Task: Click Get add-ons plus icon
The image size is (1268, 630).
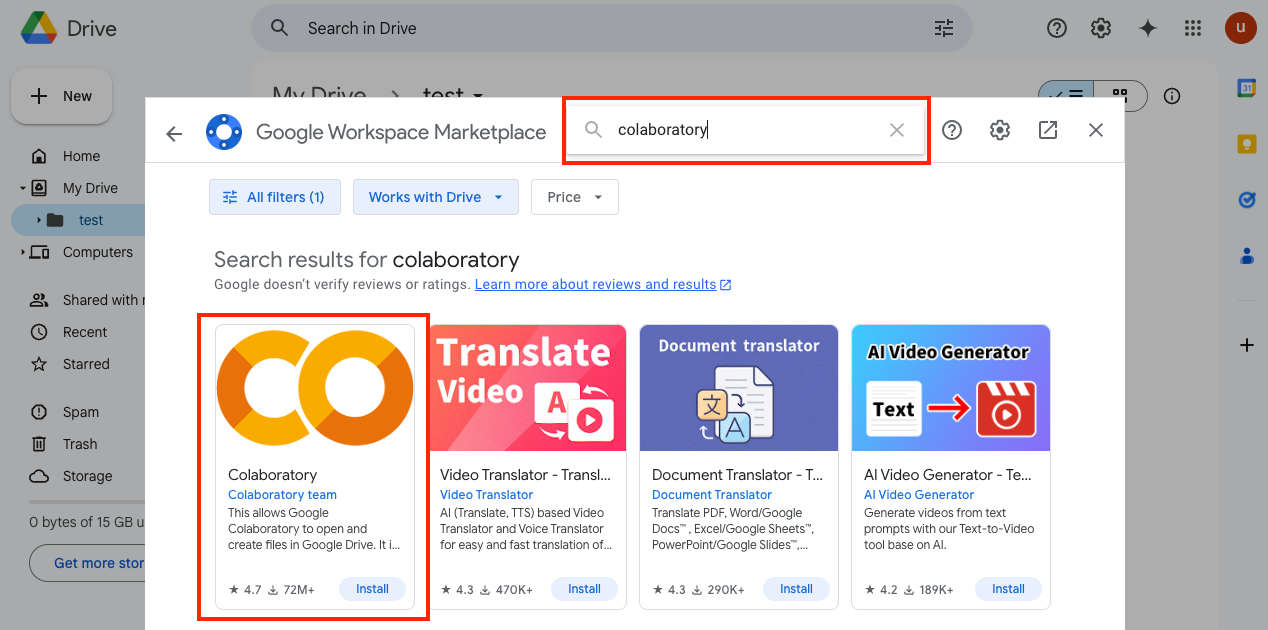Action: tap(1246, 345)
